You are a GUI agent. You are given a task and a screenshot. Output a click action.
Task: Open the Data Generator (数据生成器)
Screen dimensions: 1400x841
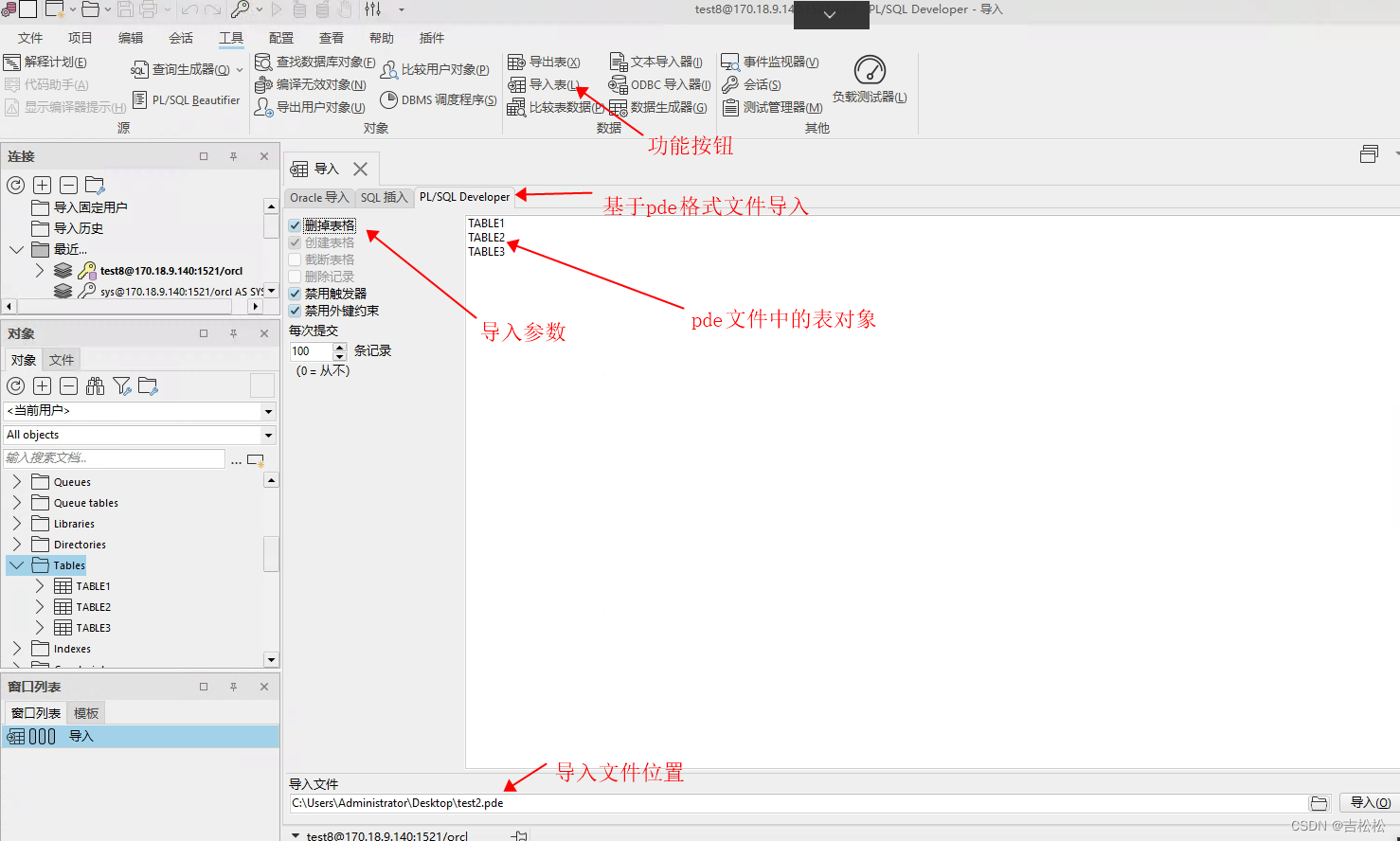click(x=658, y=107)
